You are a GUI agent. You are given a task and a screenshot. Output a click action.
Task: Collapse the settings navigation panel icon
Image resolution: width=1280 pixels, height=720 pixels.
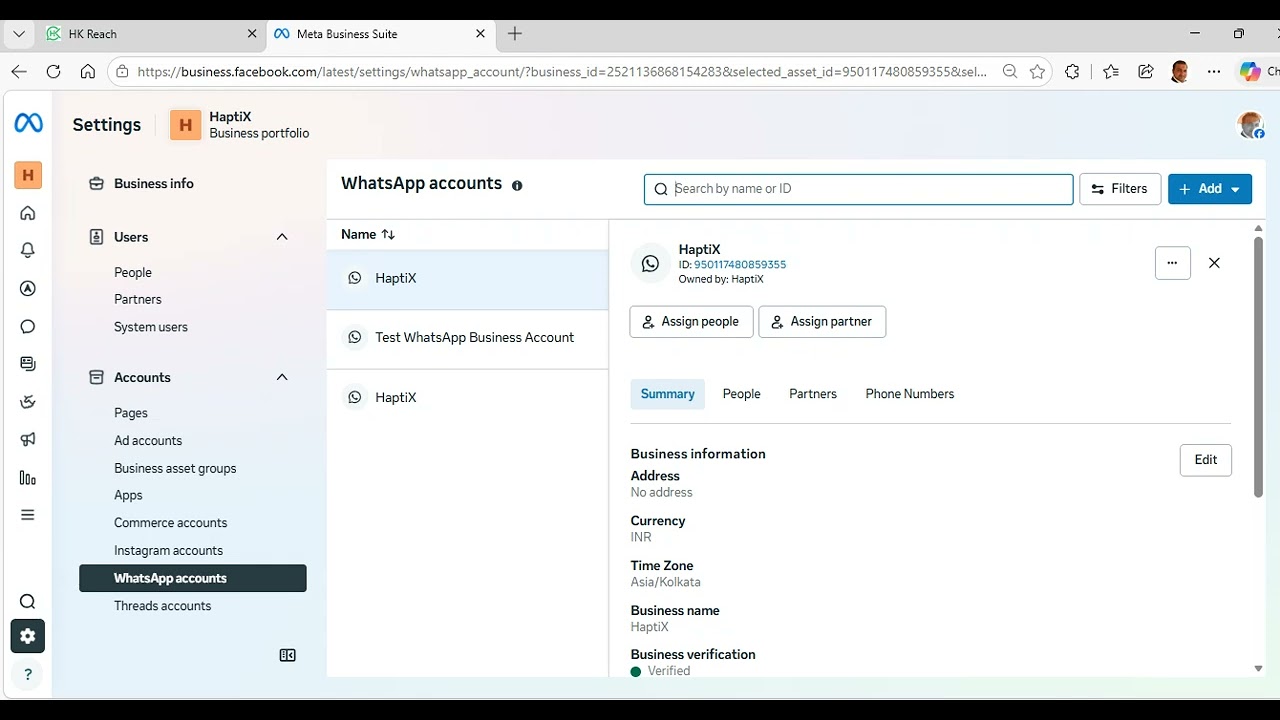(x=288, y=655)
